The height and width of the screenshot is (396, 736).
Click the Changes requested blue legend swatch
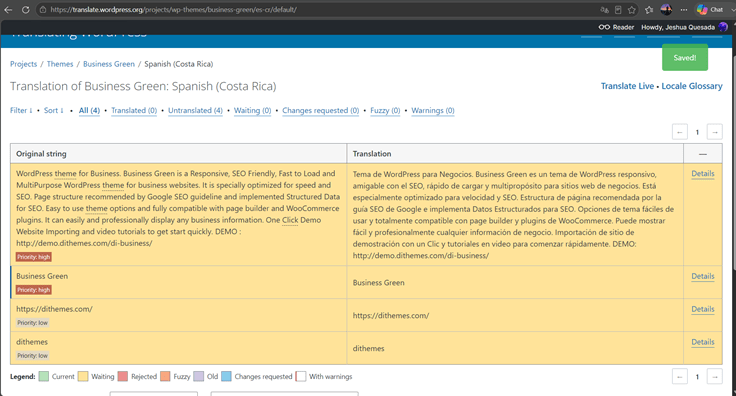[x=226, y=376]
